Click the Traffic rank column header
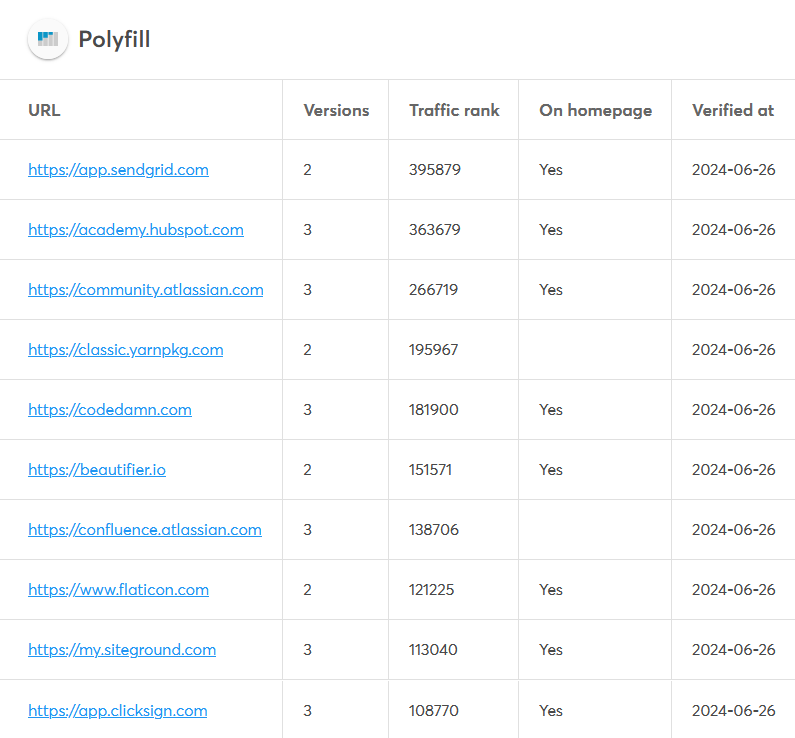795x738 pixels. [x=454, y=110]
